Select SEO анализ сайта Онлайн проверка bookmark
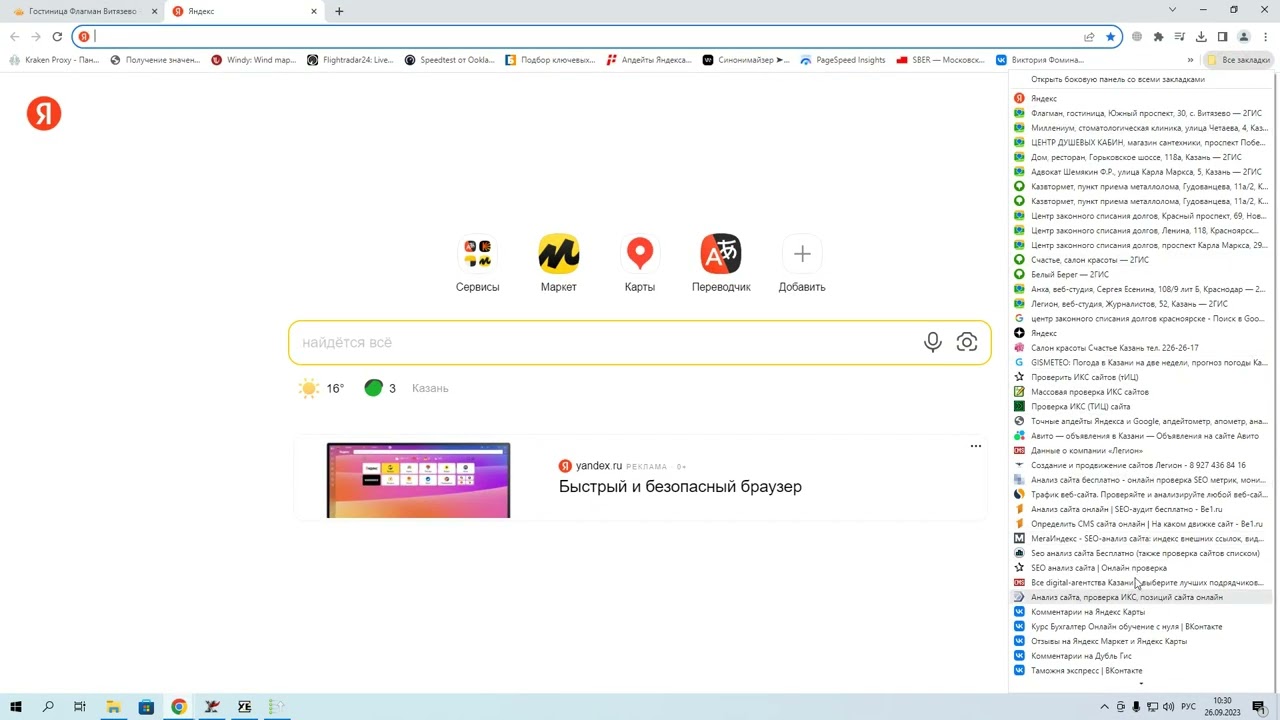This screenshot has height=720, width=1280. click(x=1141, y=568)
